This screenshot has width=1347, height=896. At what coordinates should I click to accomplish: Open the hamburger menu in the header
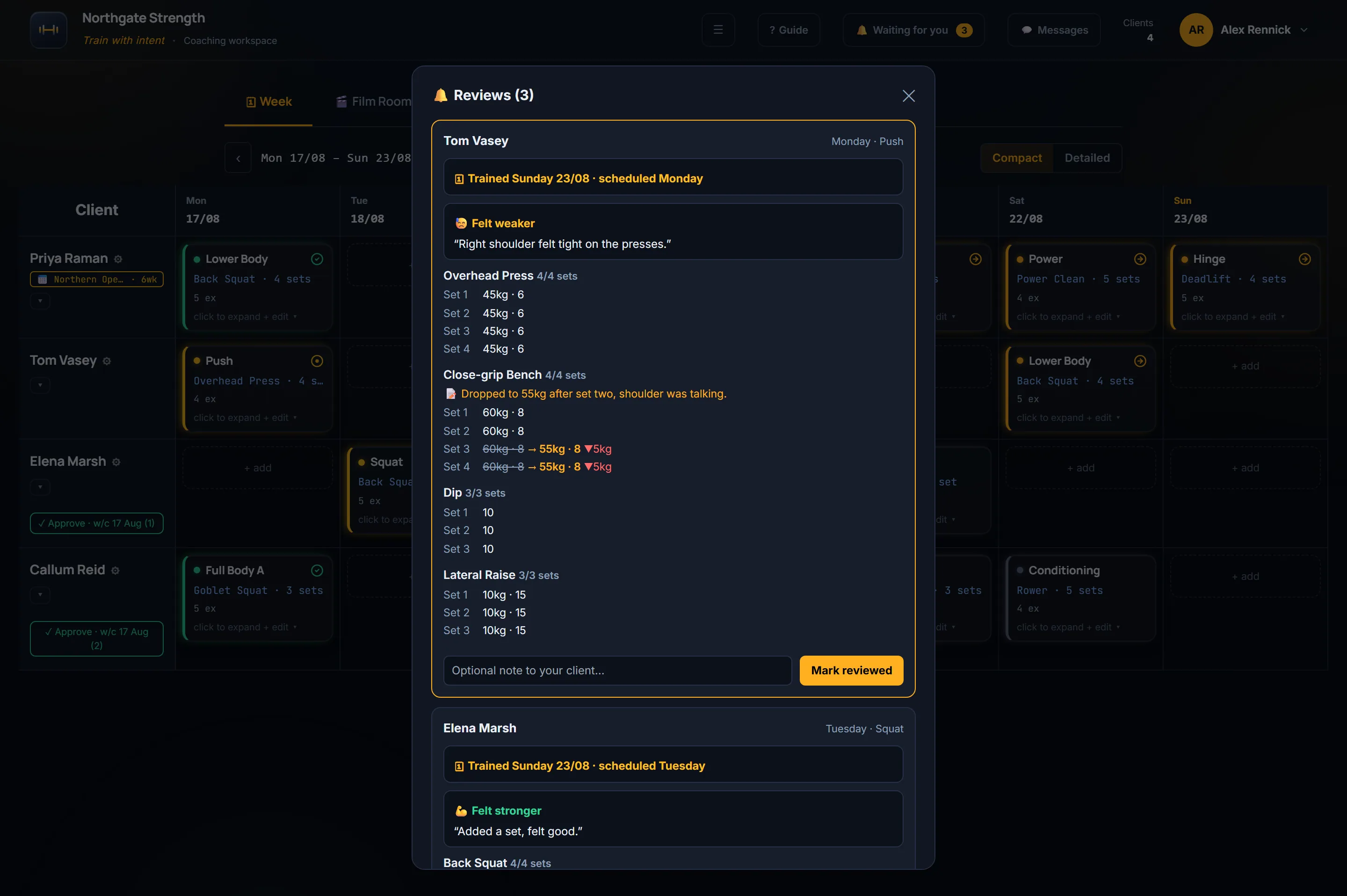click(718, 30)
